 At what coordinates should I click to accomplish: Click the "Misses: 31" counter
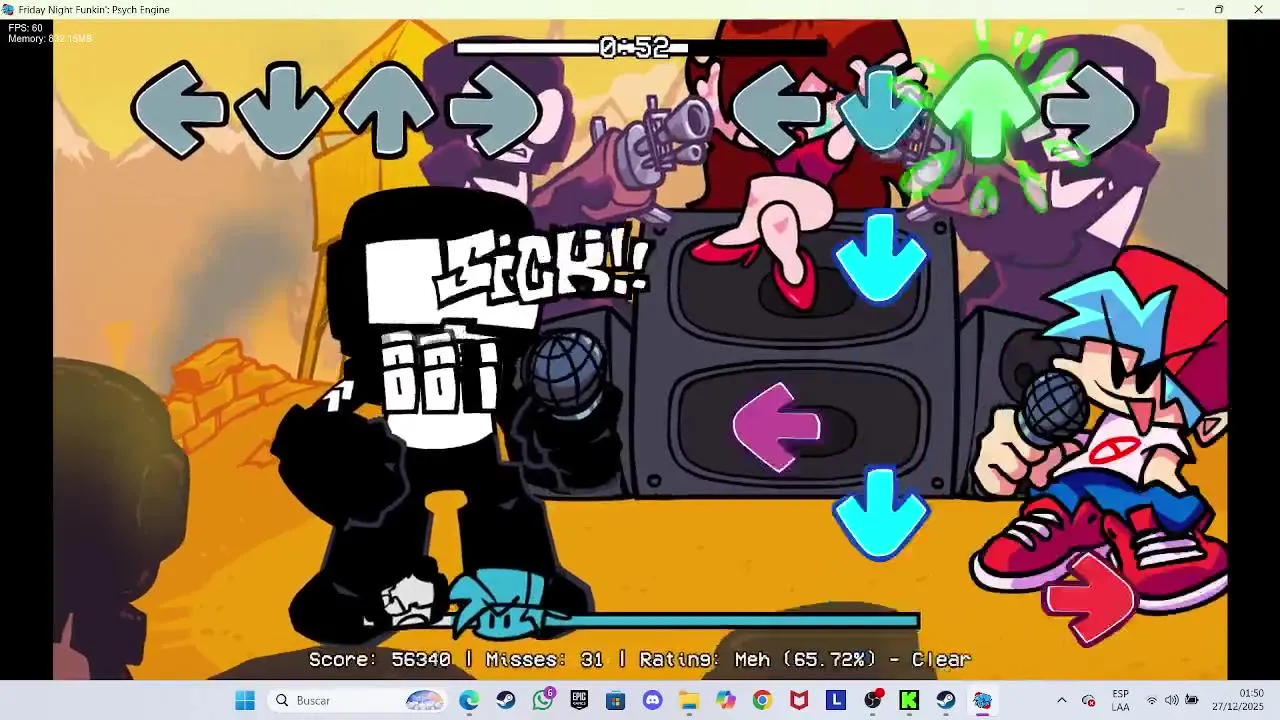coord(544,660)
